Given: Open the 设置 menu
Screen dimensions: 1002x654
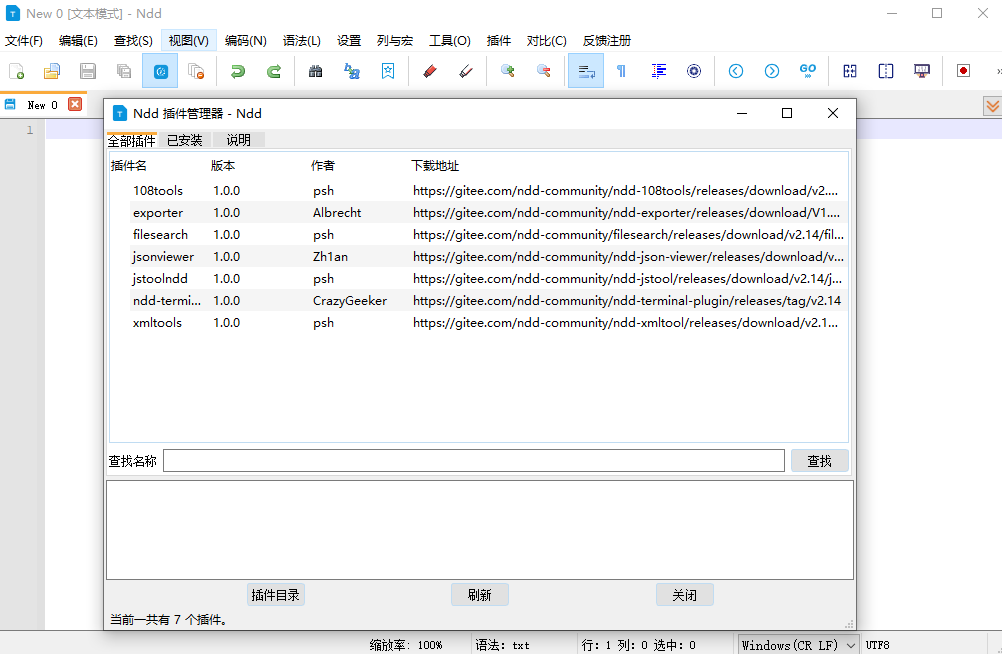Looking at the screenshot, I should pyautogui.click(x=349, y=41).
